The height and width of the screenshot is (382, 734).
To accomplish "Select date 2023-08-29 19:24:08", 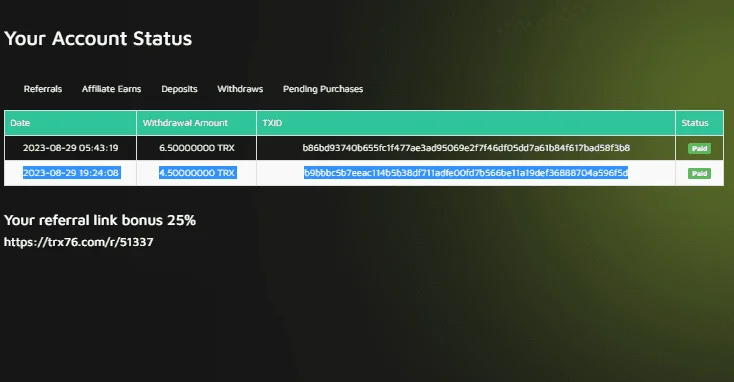I will (71, 173).
